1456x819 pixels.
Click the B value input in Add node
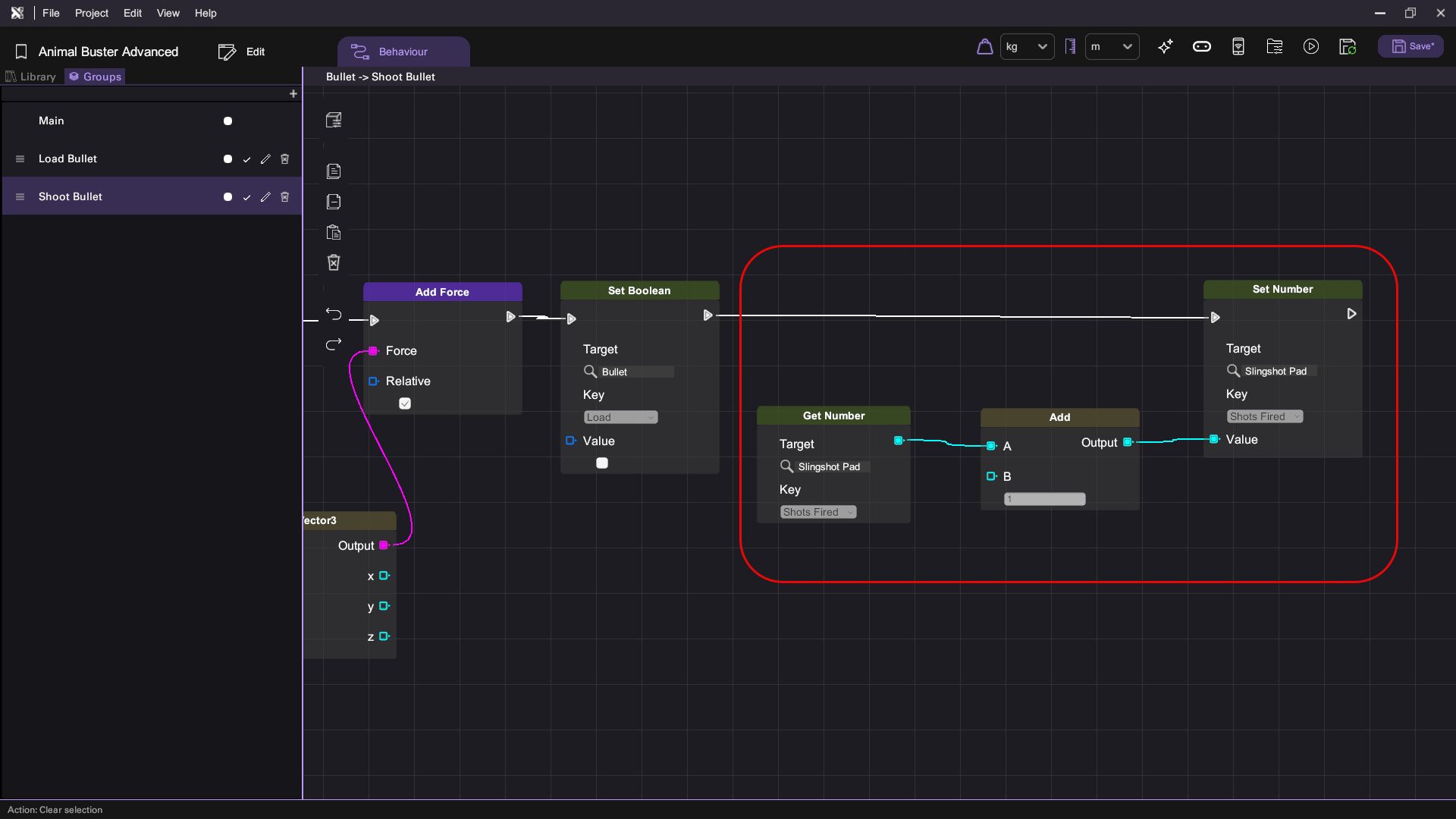(1044, 499)
